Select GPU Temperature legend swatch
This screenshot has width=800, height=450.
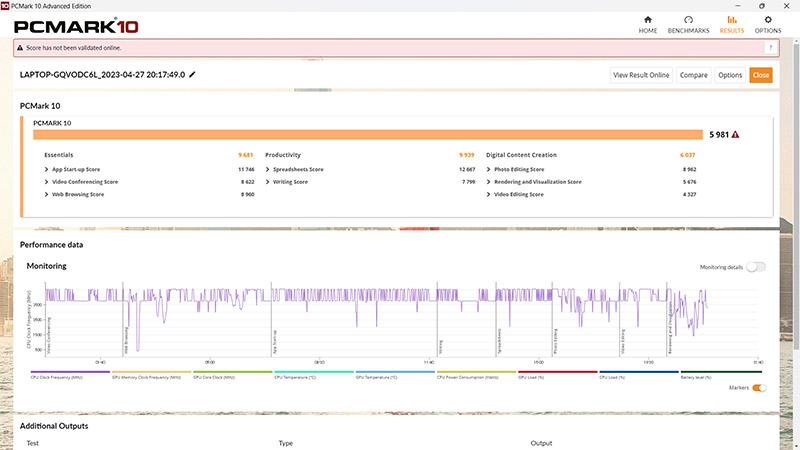[395, 372]
